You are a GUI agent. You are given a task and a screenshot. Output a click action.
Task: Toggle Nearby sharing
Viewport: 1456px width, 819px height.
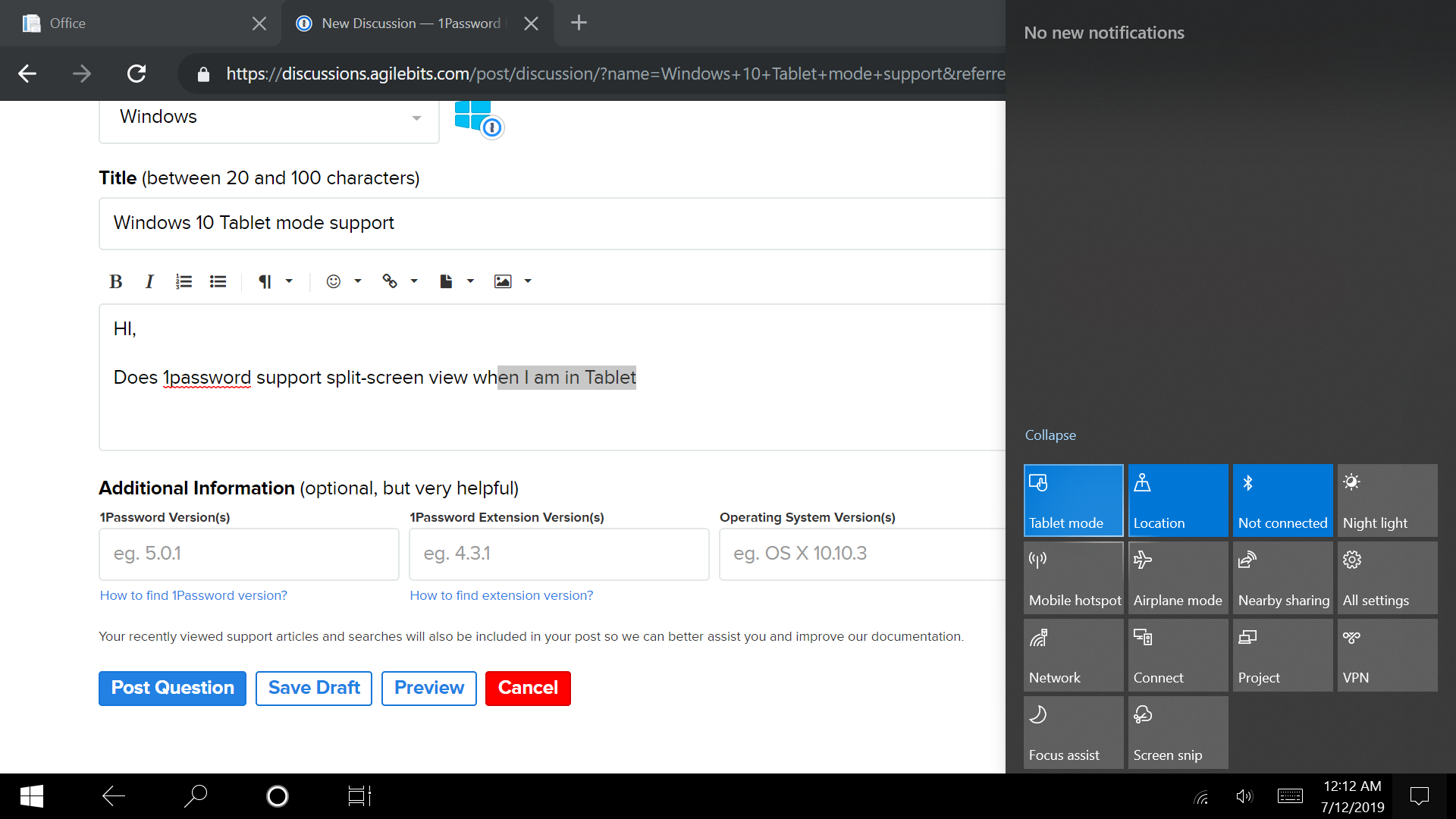click(1283, 578)
